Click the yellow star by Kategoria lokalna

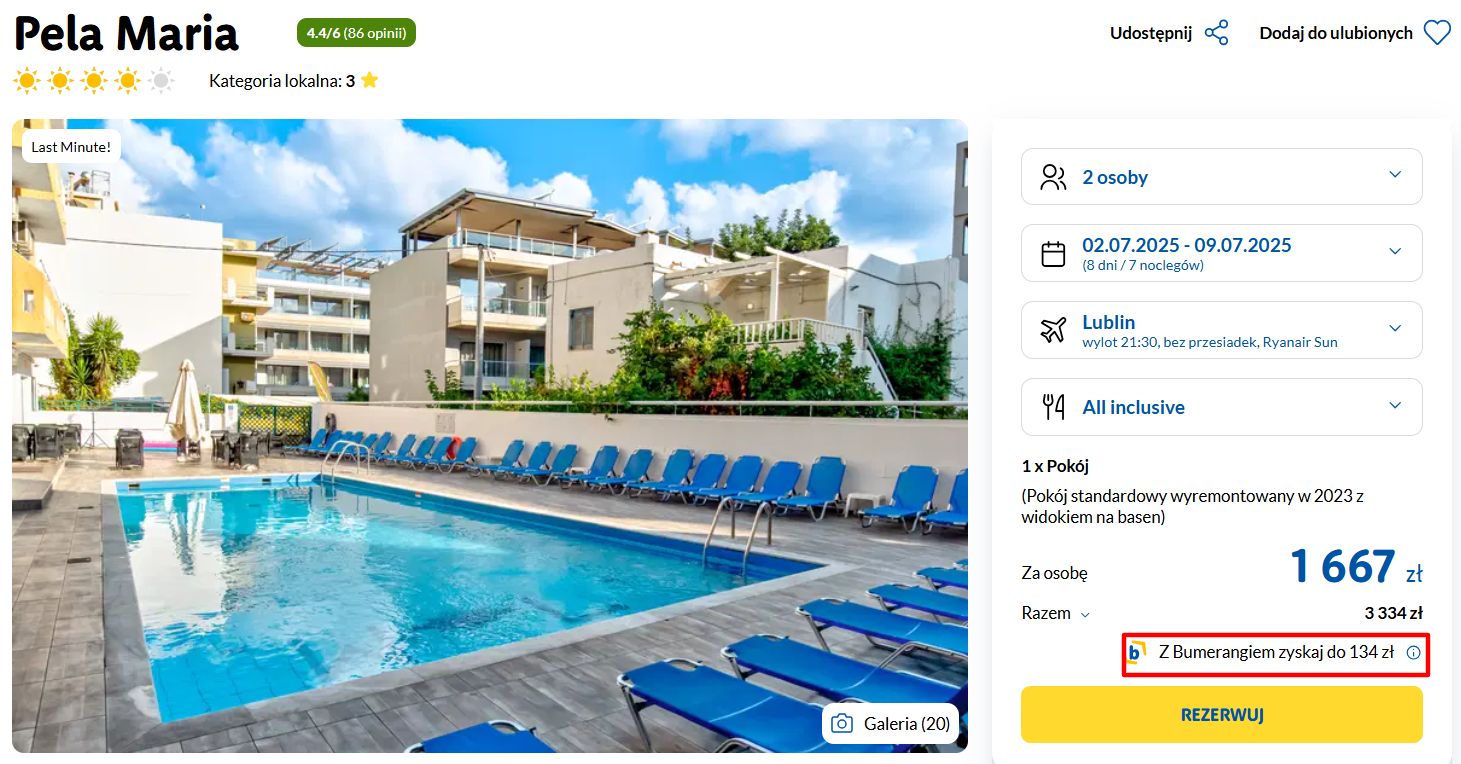(370, 80)
